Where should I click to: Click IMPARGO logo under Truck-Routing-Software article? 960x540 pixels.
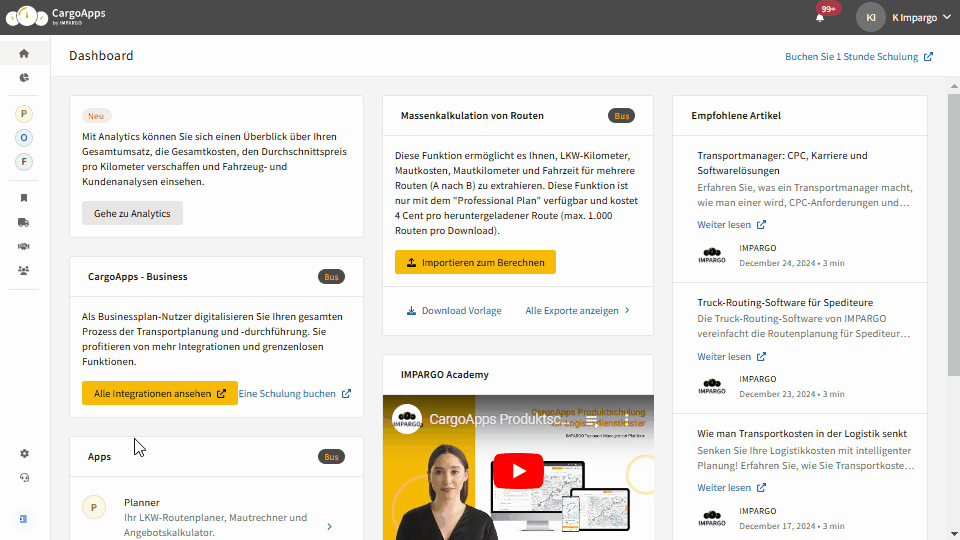(x=712, y=386)
